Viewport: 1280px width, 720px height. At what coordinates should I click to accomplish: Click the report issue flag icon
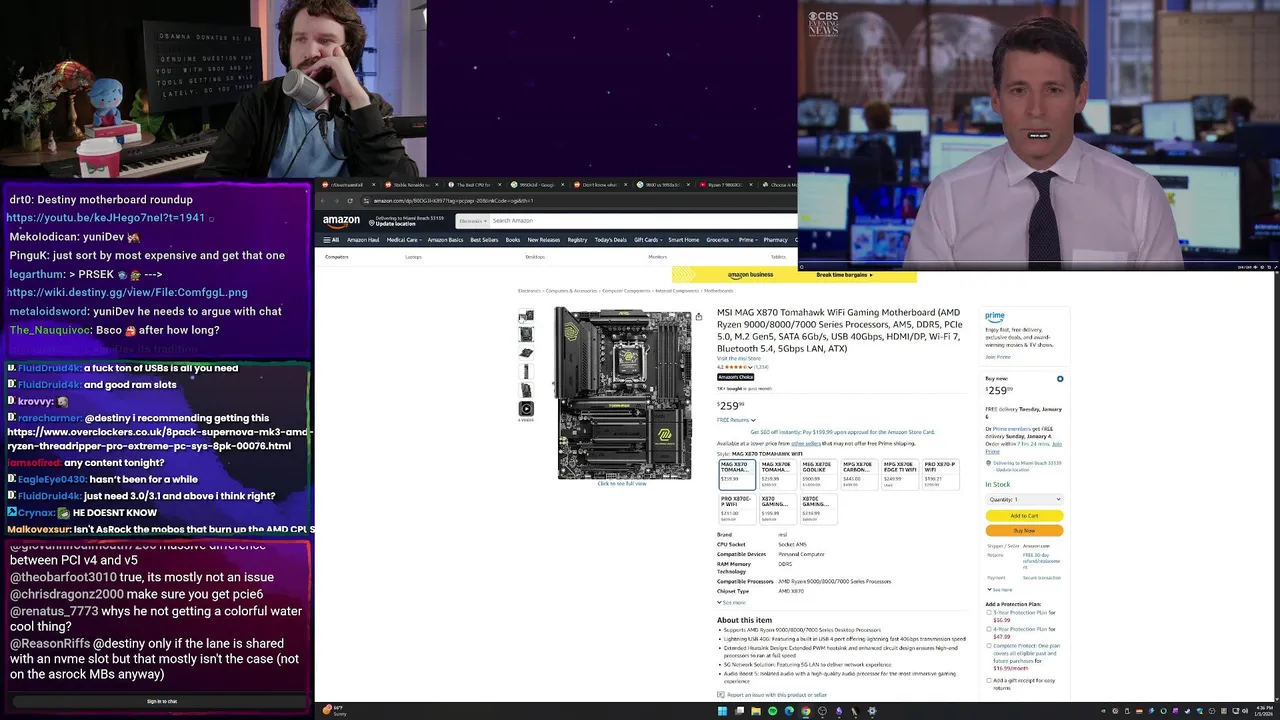click(721, 695)
